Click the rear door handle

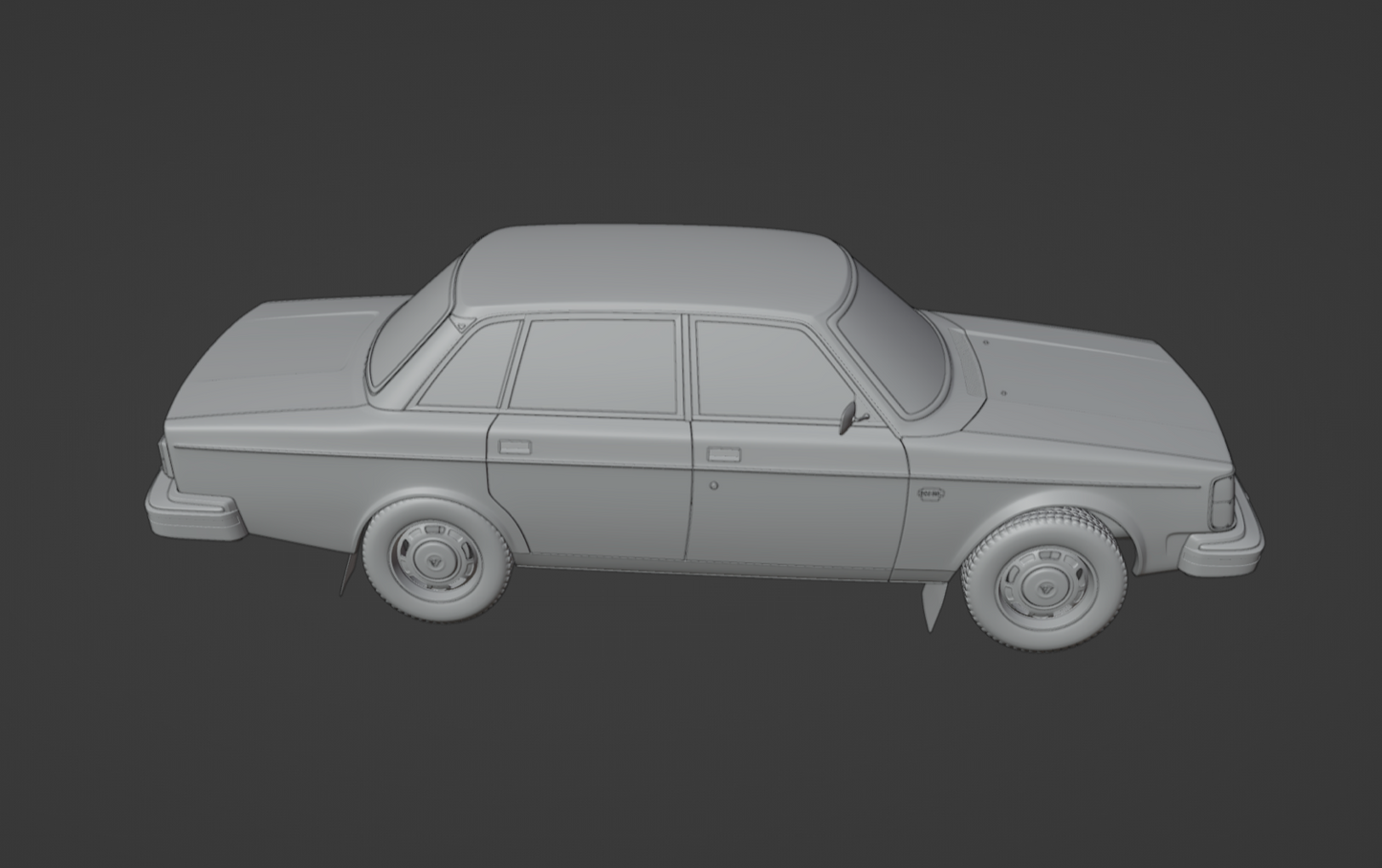click(x=515, y=445)
